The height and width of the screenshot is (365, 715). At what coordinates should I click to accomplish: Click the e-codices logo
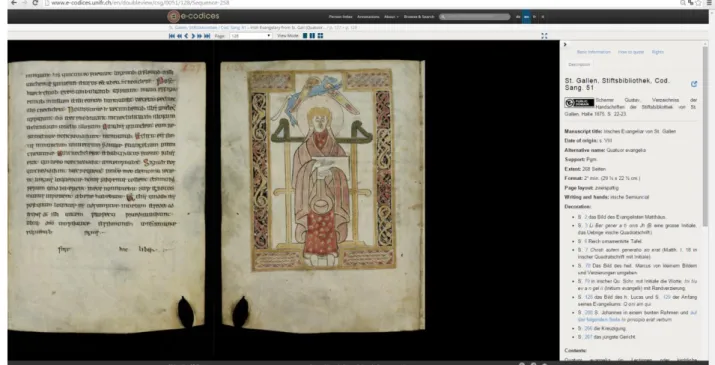point(193,16)
